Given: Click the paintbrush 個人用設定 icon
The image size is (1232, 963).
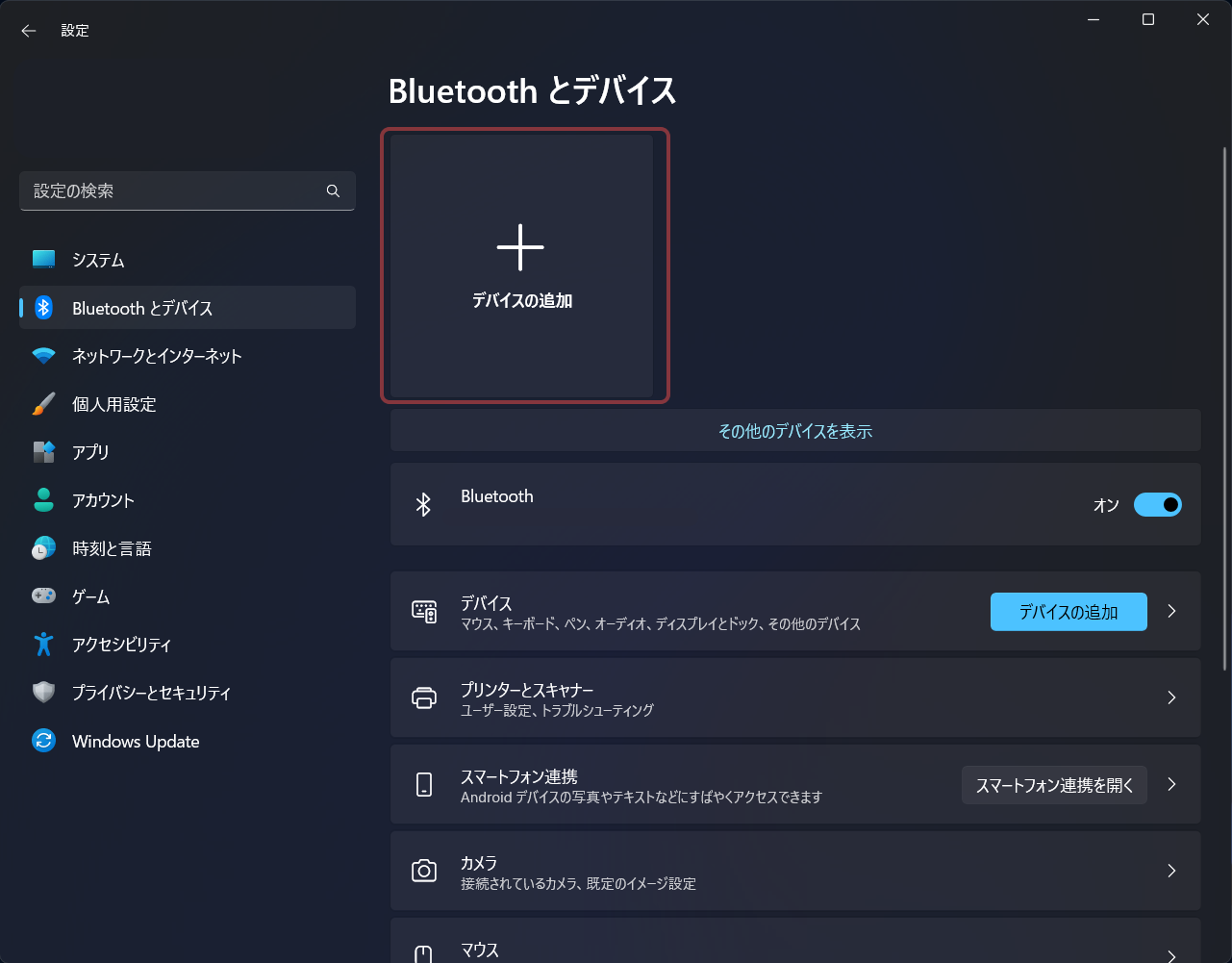Looking at the screenshot, I should [x=43, y=404].
